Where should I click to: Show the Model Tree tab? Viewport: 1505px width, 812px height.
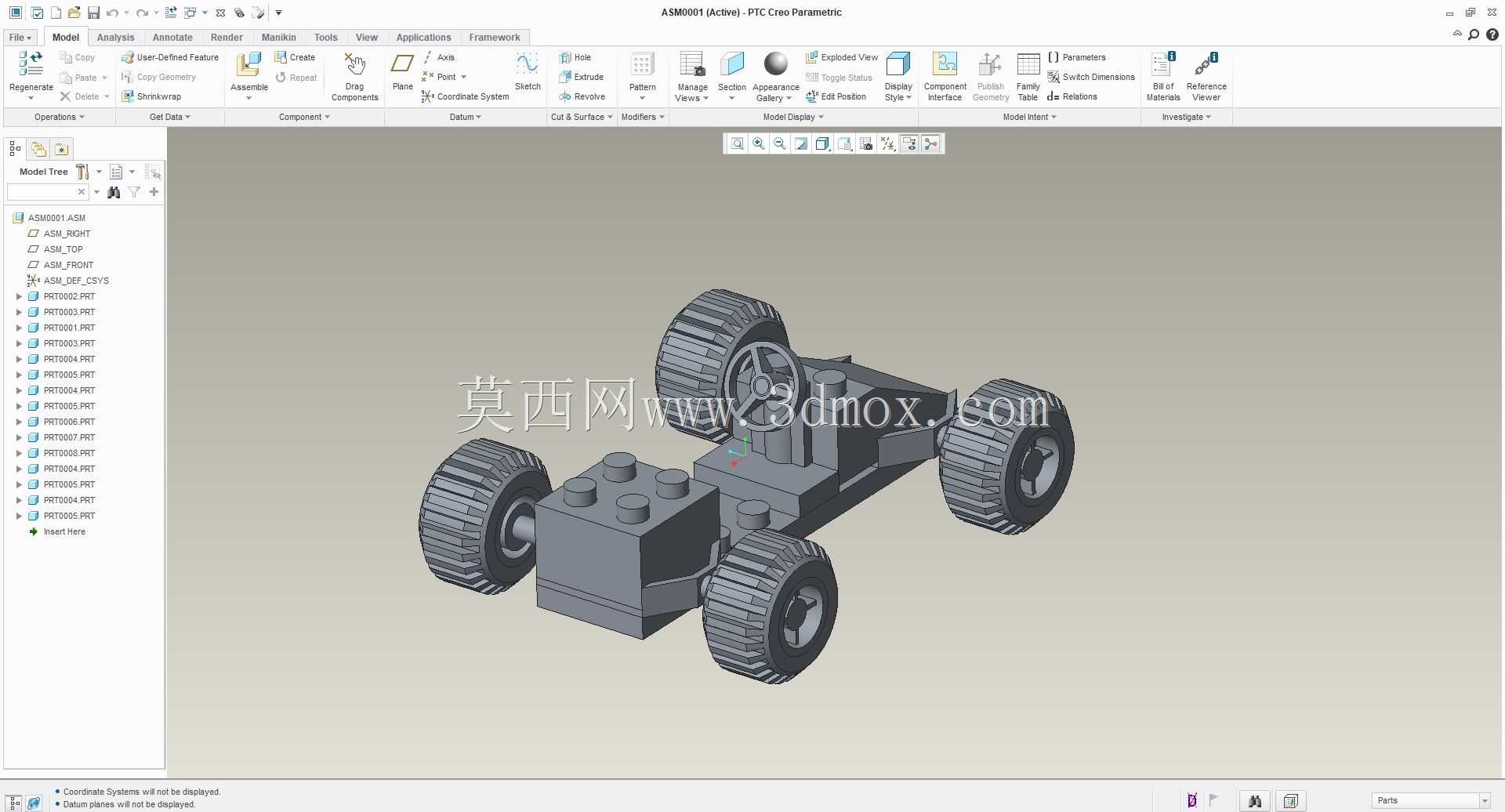(x=15, y=148)
